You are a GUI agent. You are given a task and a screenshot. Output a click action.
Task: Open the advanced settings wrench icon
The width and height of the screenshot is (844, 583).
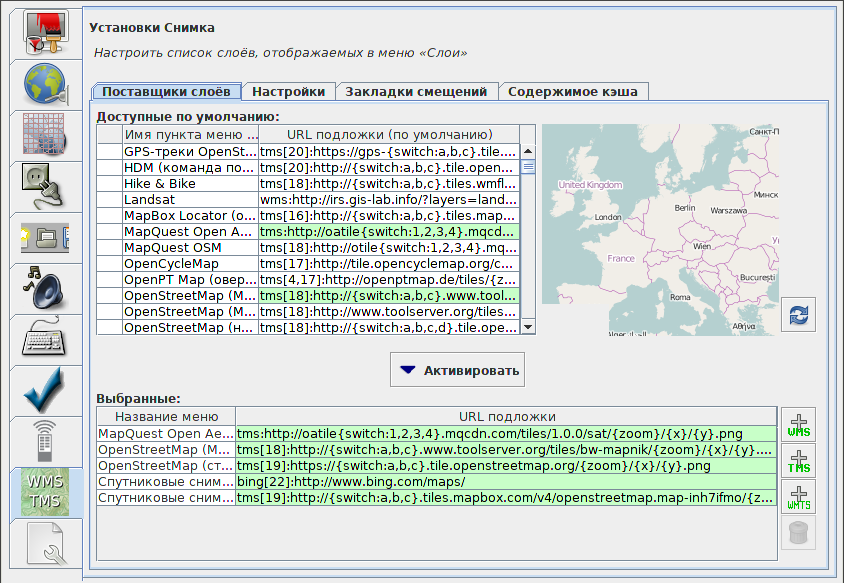click(46, 544)
